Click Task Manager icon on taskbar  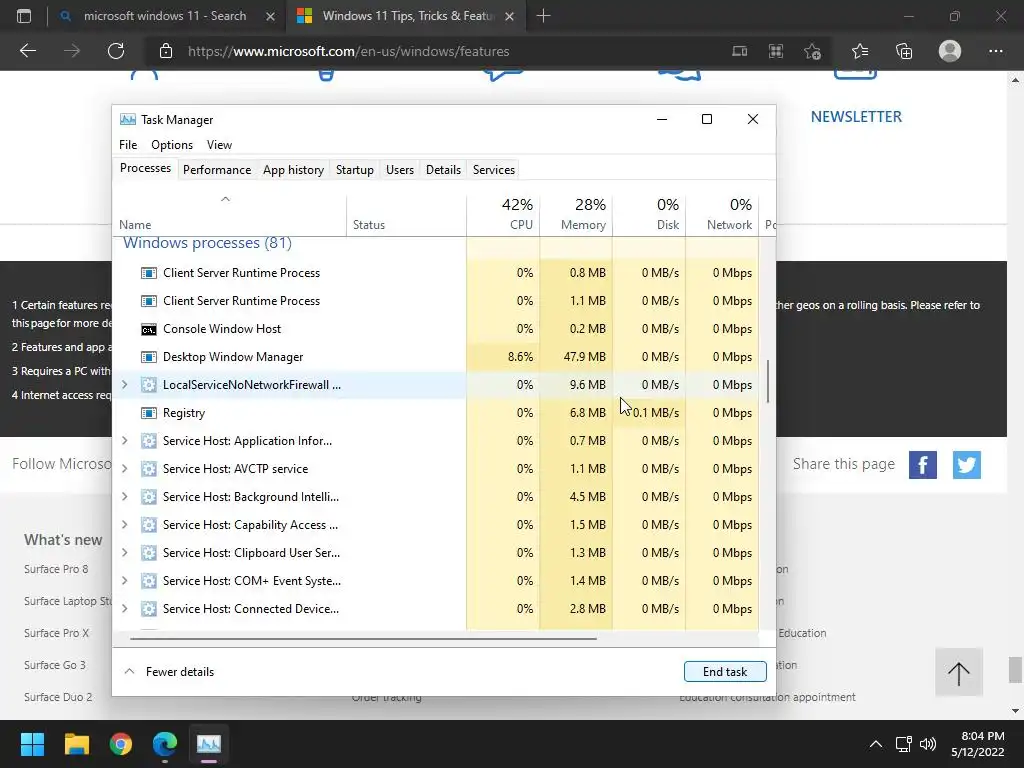[209, 744]
